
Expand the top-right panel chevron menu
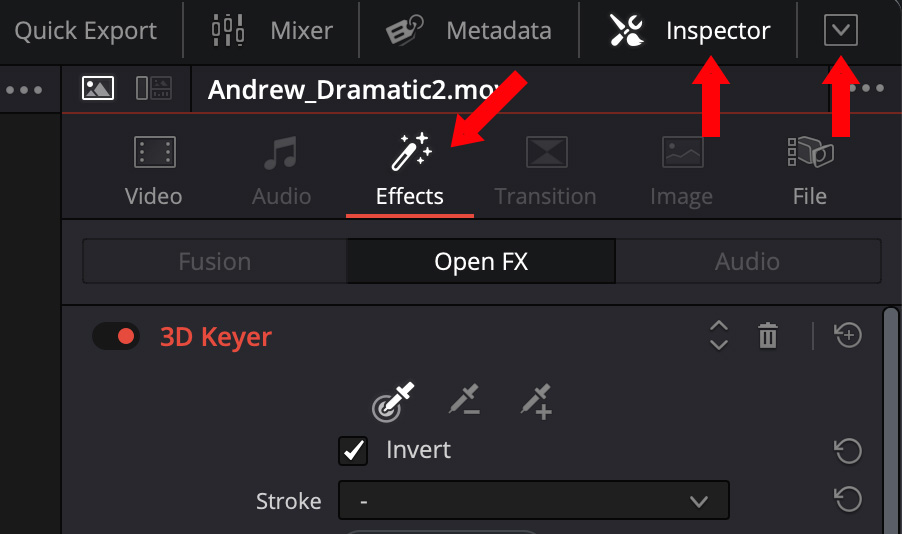tap(840, 30)
